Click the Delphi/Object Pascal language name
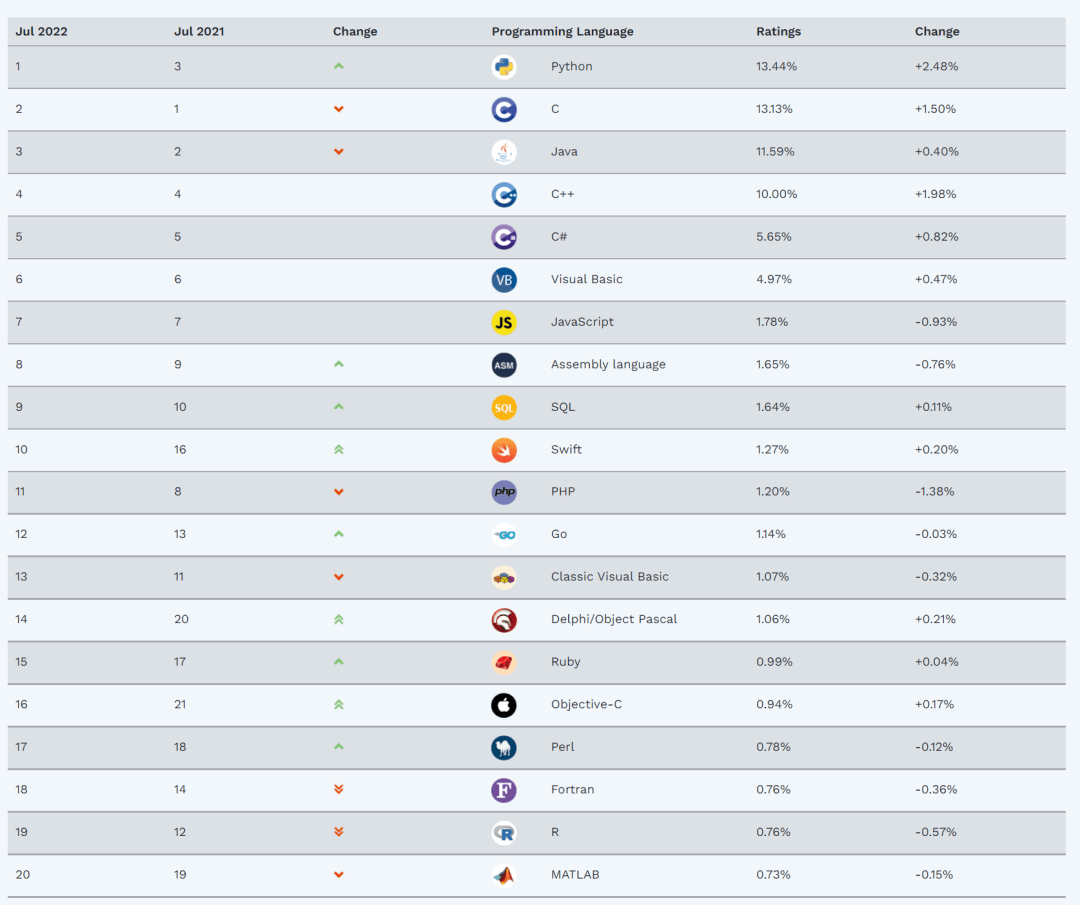The image size is (1080, 905). pyautogui.click(x=614, y=620)
